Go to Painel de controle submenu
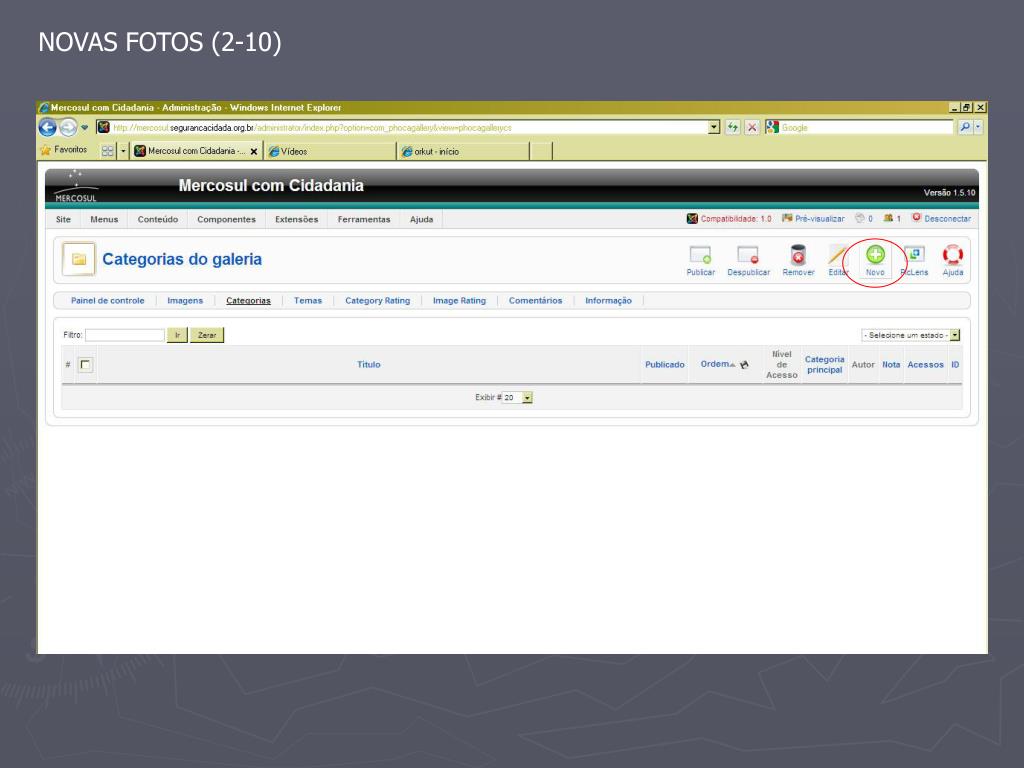 [107, 300]
